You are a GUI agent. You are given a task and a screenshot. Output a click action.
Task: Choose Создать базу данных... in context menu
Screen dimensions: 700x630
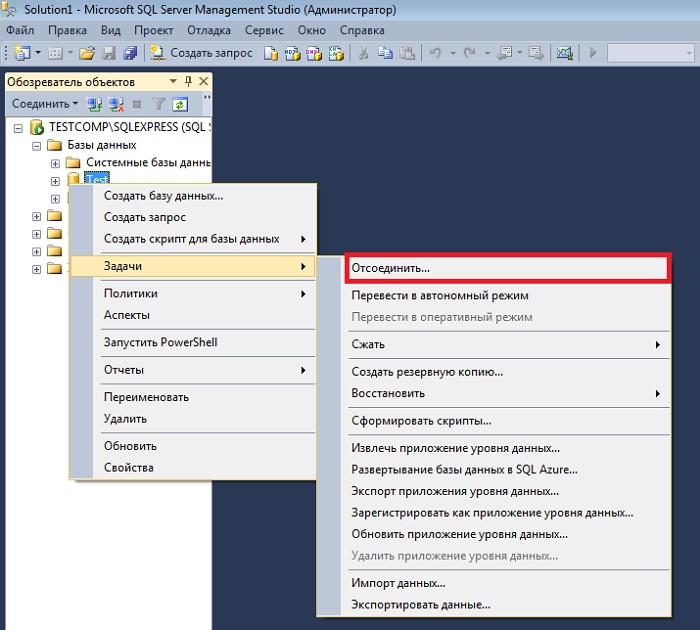click(193, 196)
